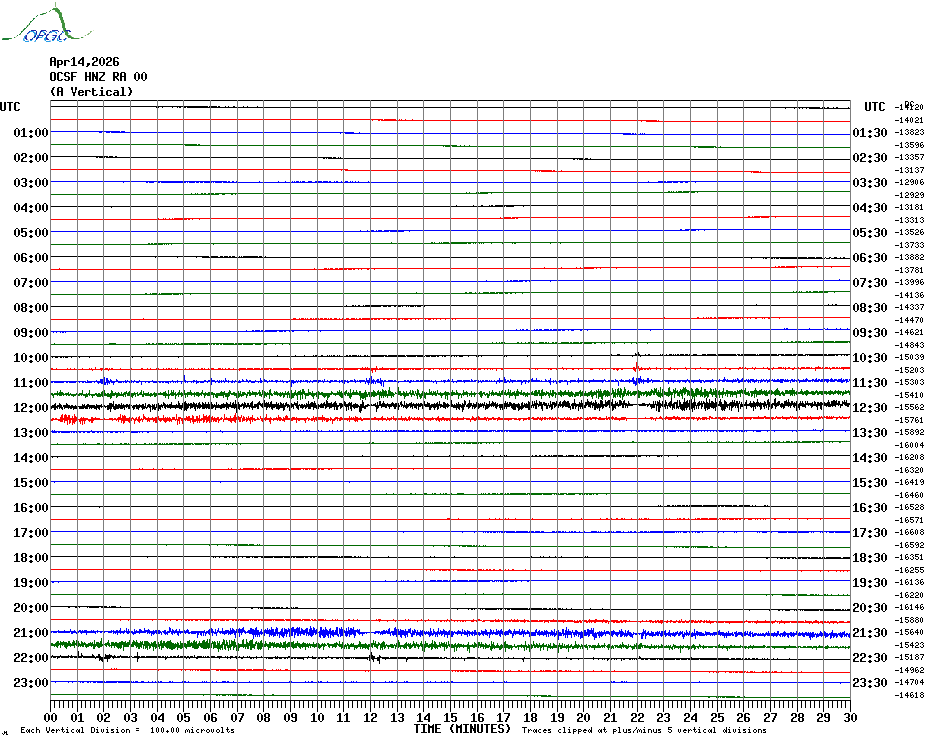Click the left time label '17:00'
Image resolution: width=930 pixels, height=744 pixels.
point(31,533)
